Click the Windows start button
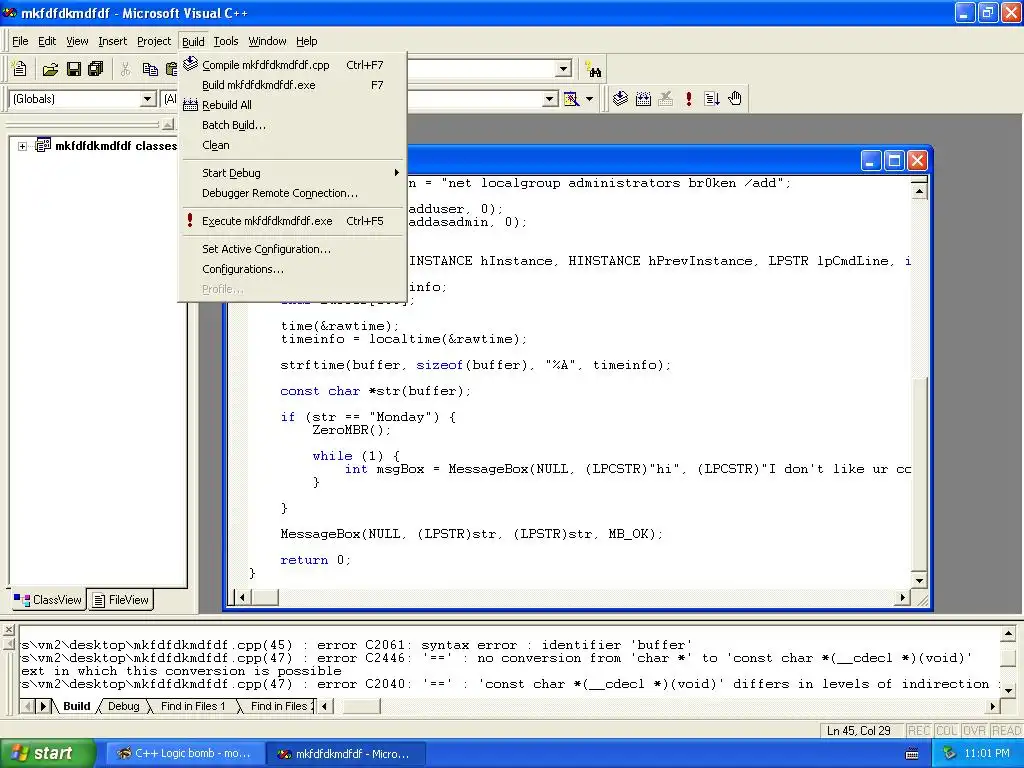 click(48, 754)
